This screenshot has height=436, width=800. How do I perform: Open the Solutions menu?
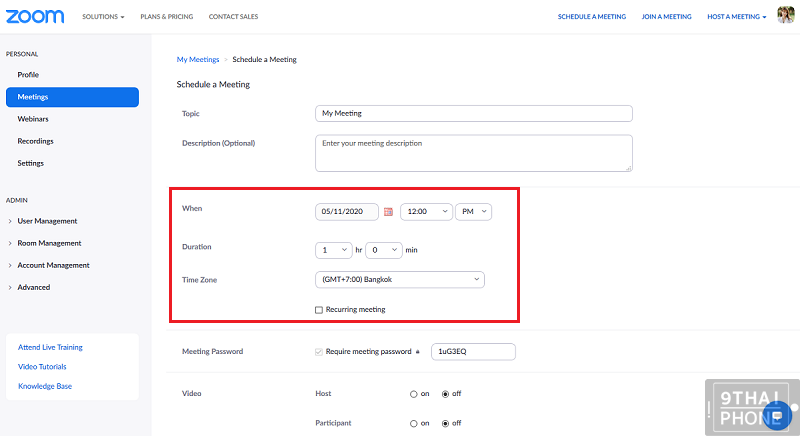(104, 17)
